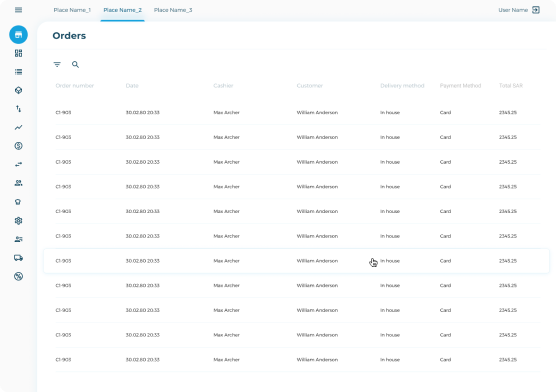Open the hamburger menu in the top-left
Screen dimensions: 556x392
pyautogui.click(x=18, y=10)
